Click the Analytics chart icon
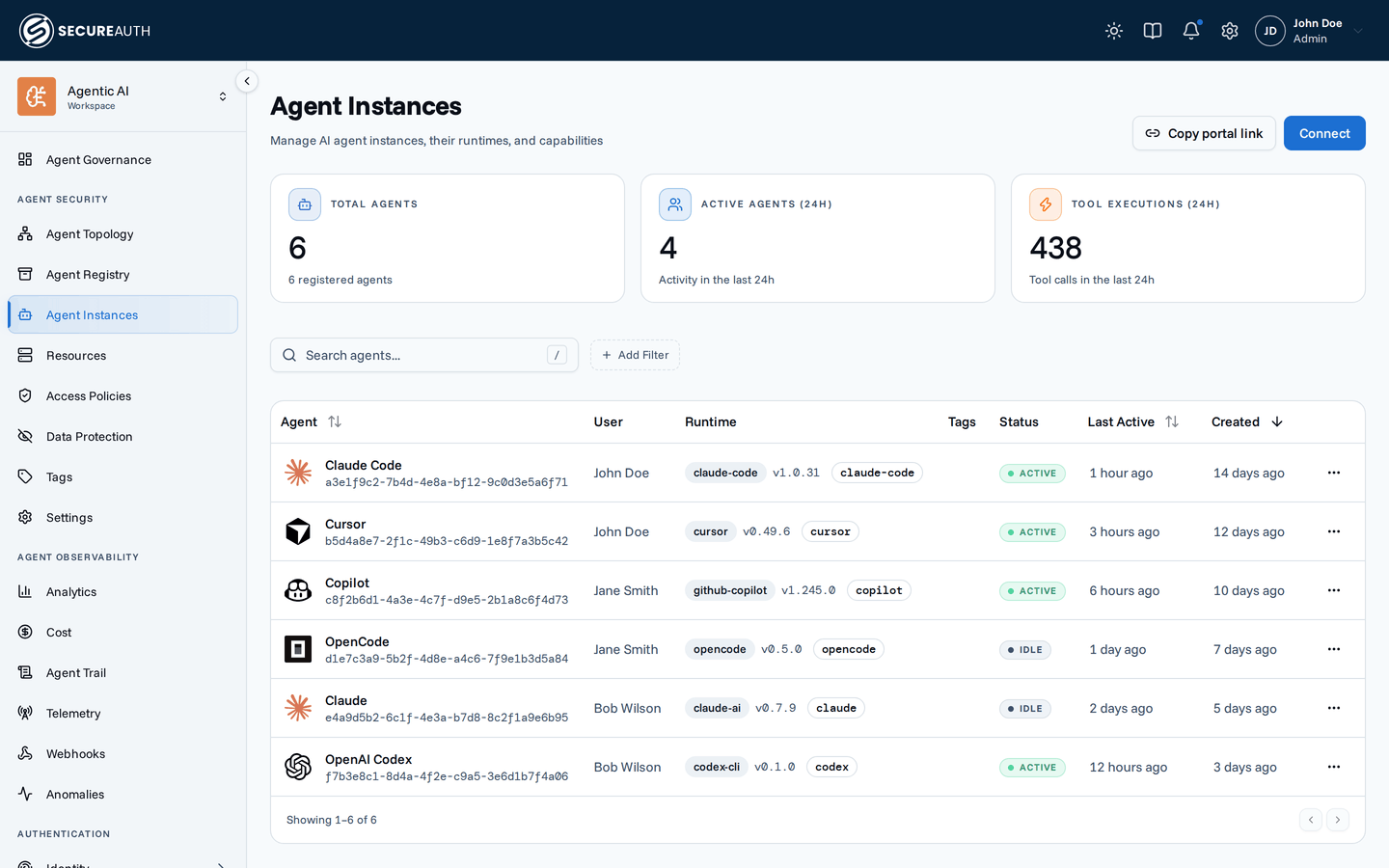 coord(25,591)
